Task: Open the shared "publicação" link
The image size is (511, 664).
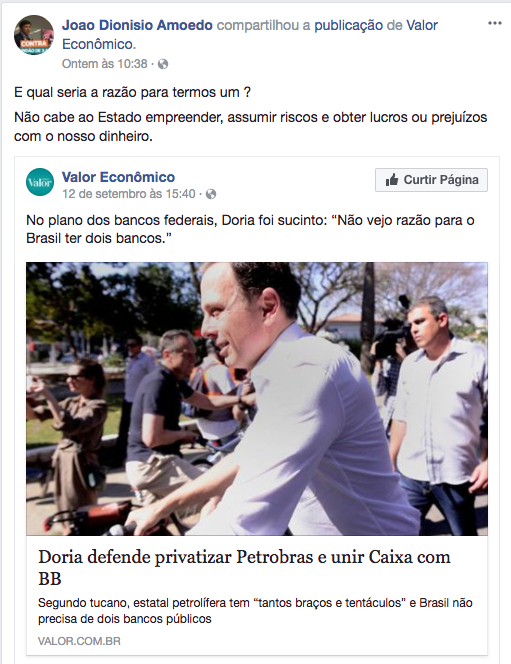Action: tap(348, 25)
